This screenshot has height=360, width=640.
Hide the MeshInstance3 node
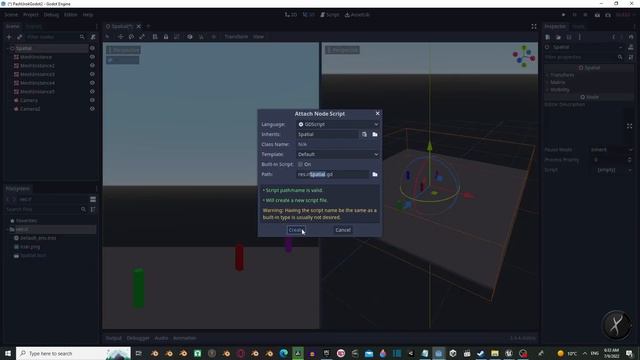(92, 74)
